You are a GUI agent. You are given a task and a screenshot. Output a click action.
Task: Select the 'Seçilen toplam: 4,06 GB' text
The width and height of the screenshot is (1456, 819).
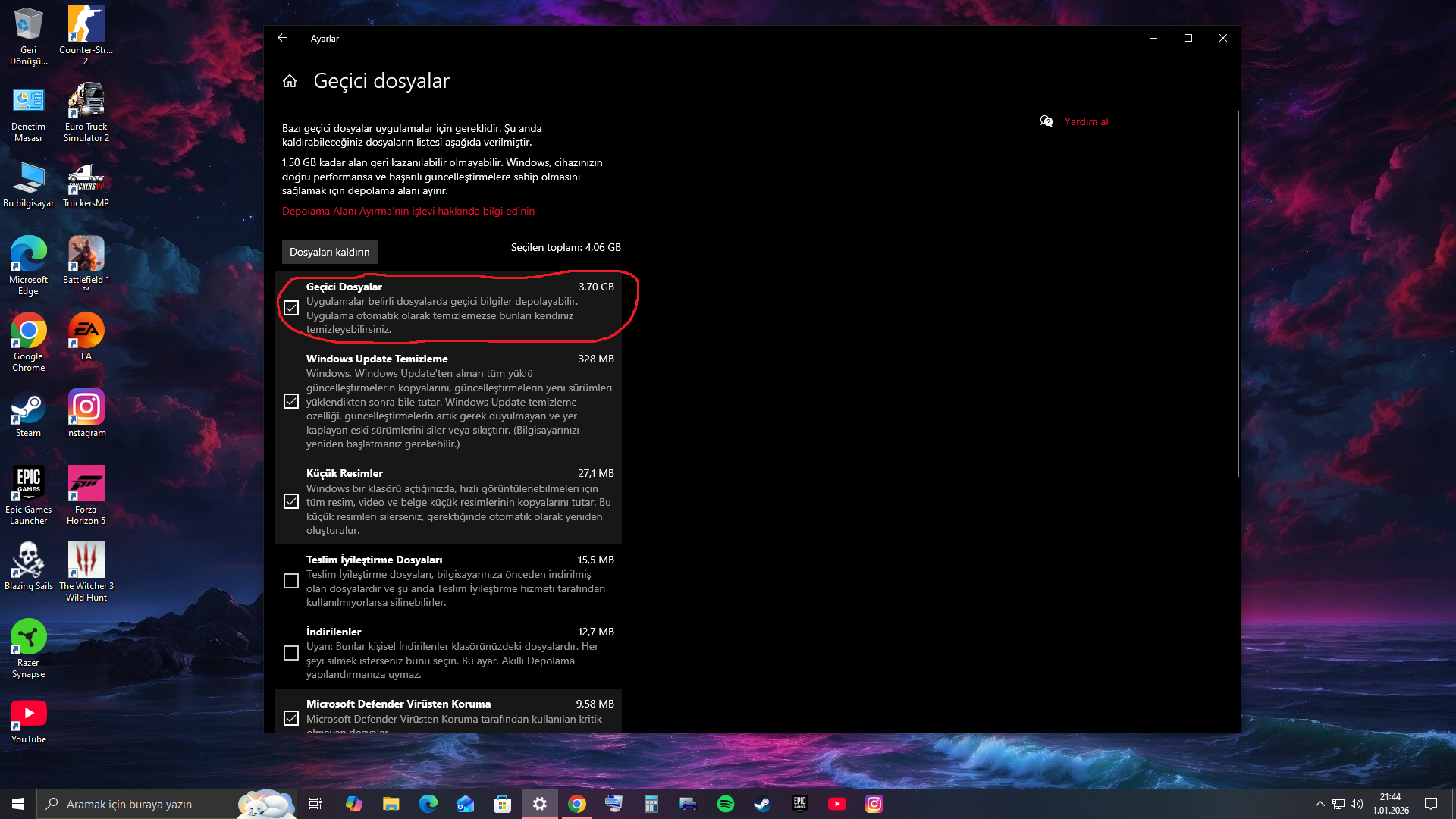pos(566,247)
